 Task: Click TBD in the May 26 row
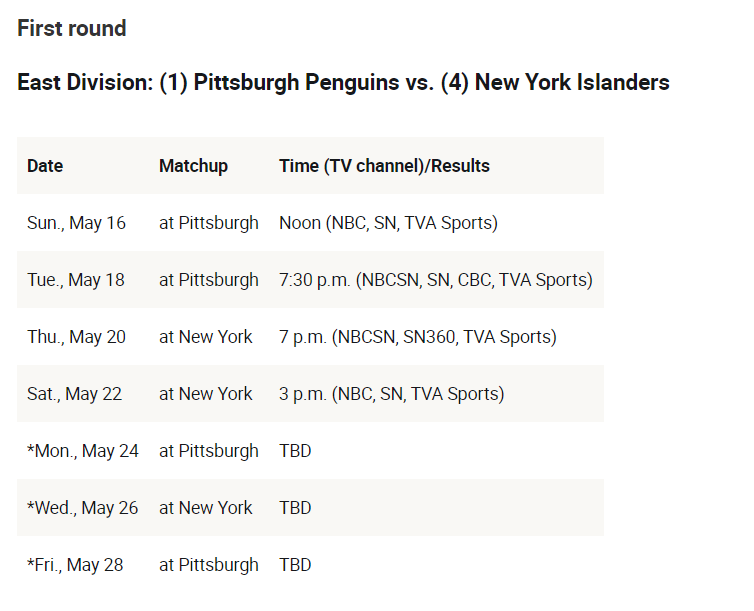coord(295,508)
